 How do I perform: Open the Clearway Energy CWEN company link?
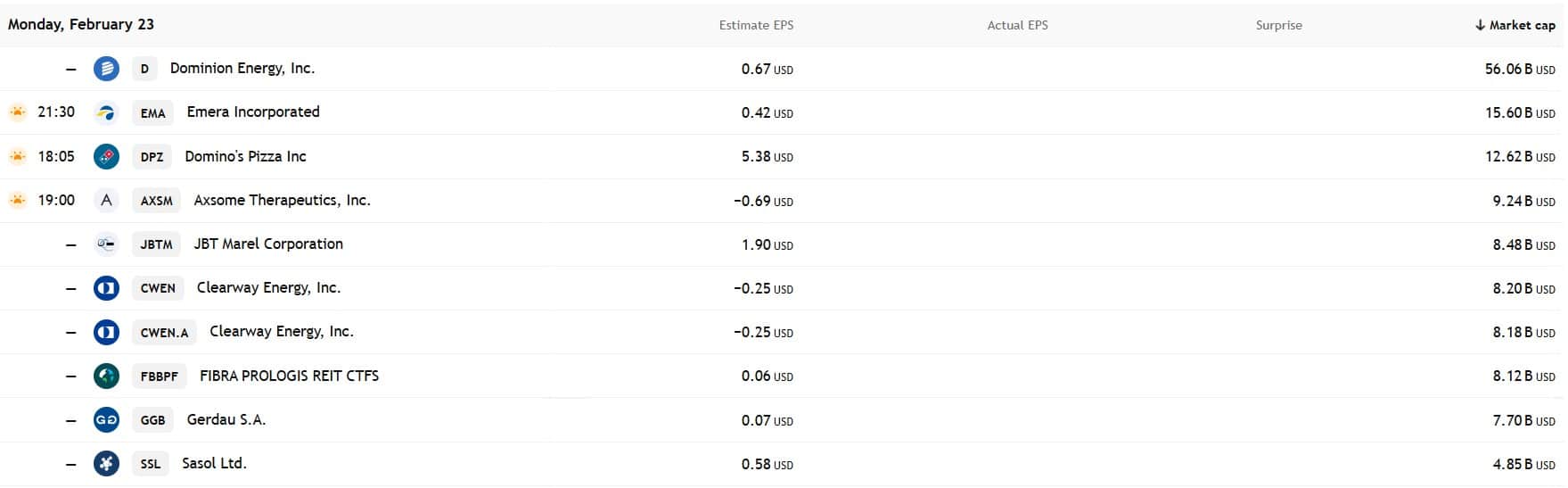(x=268, y=287)
